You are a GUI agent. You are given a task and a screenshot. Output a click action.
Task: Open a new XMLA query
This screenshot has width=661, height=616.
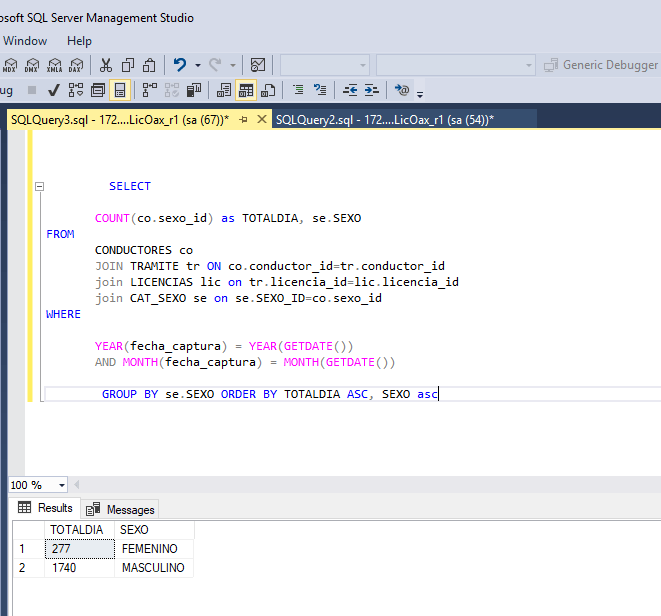click(54, 65)
